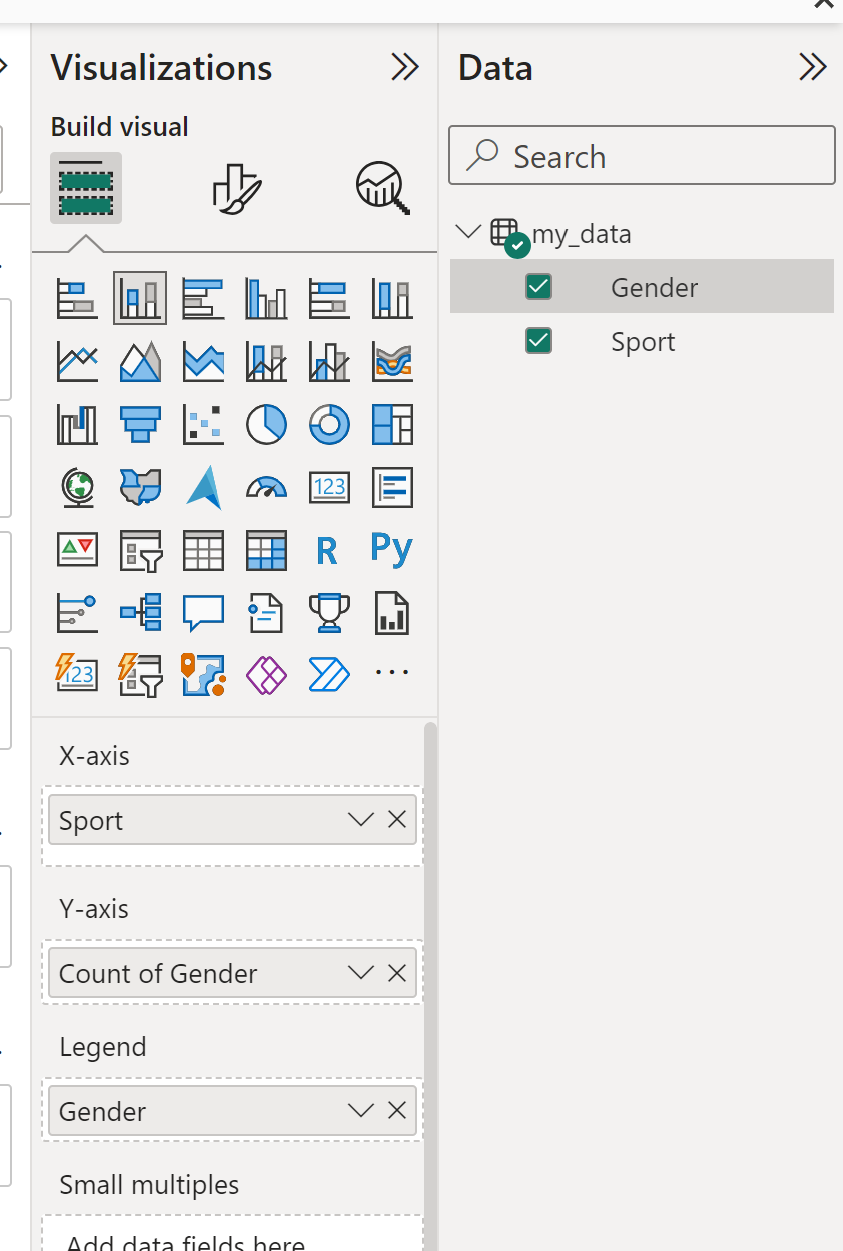The width and height of the screenshot is (843, 1251).
Task: Select the Pie chart visual
Action: coord(266,425)
